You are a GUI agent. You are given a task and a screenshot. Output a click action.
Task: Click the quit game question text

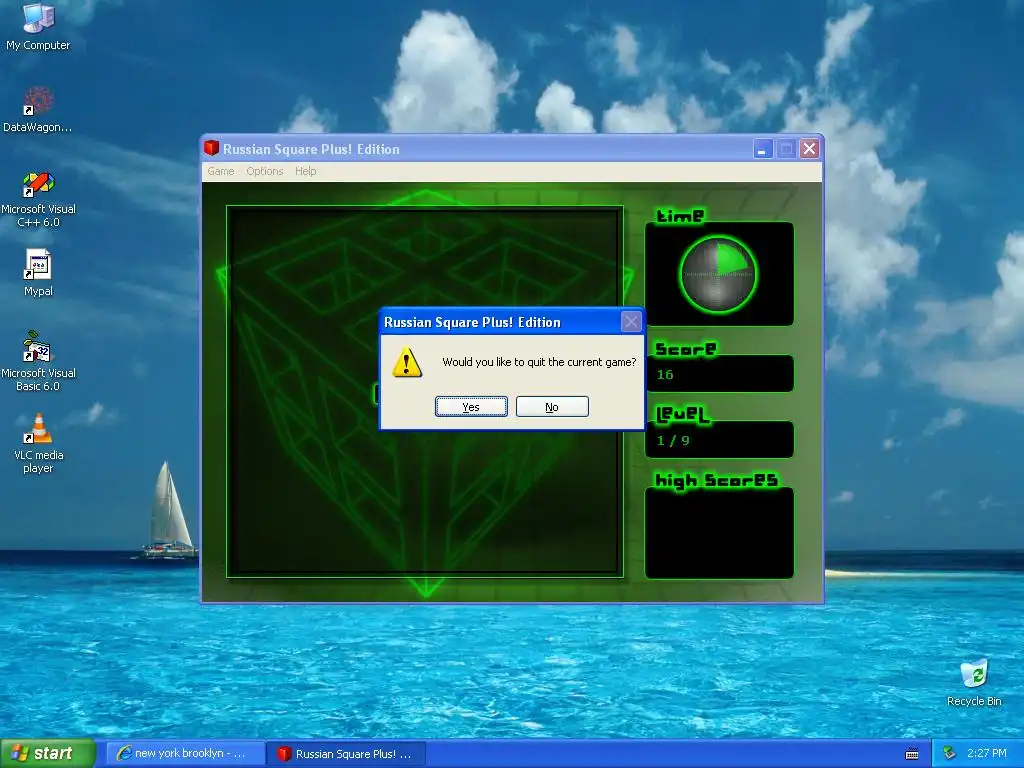[539, 362]
